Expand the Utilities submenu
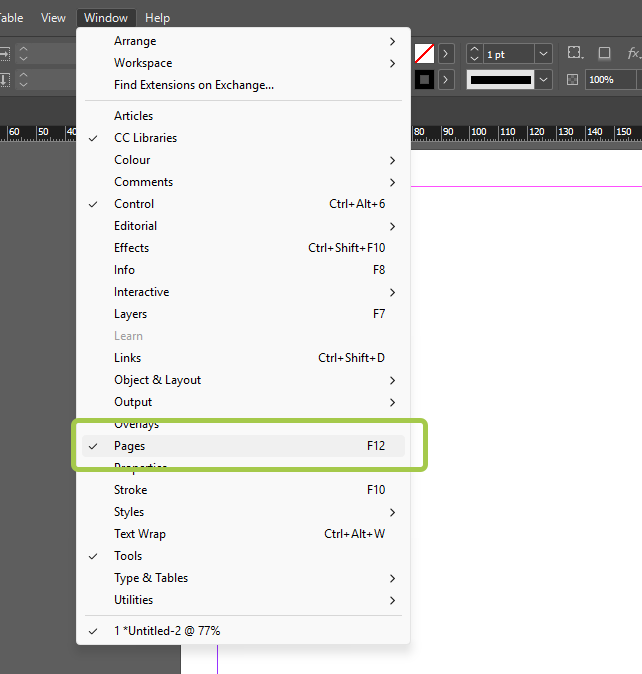The height and width of the screenshot is (674, 642). (243, 600)
